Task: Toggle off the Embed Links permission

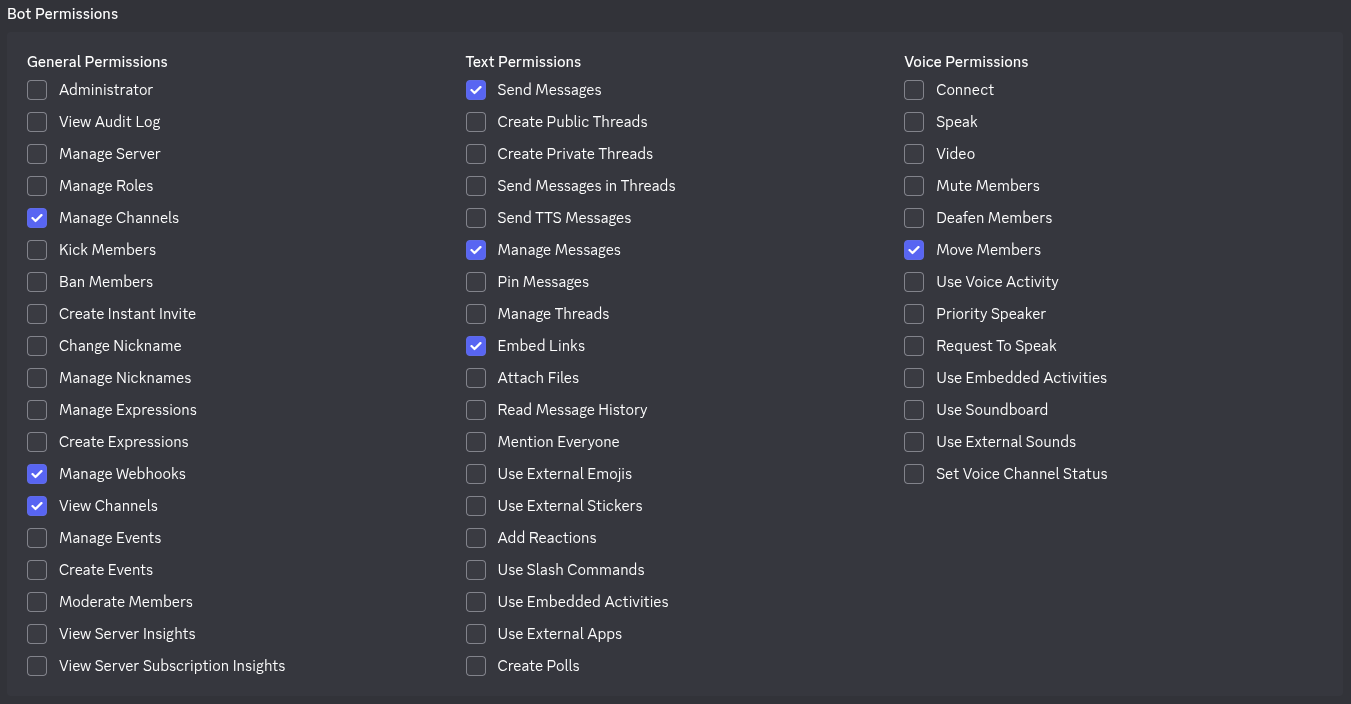Action: (476, 345)
